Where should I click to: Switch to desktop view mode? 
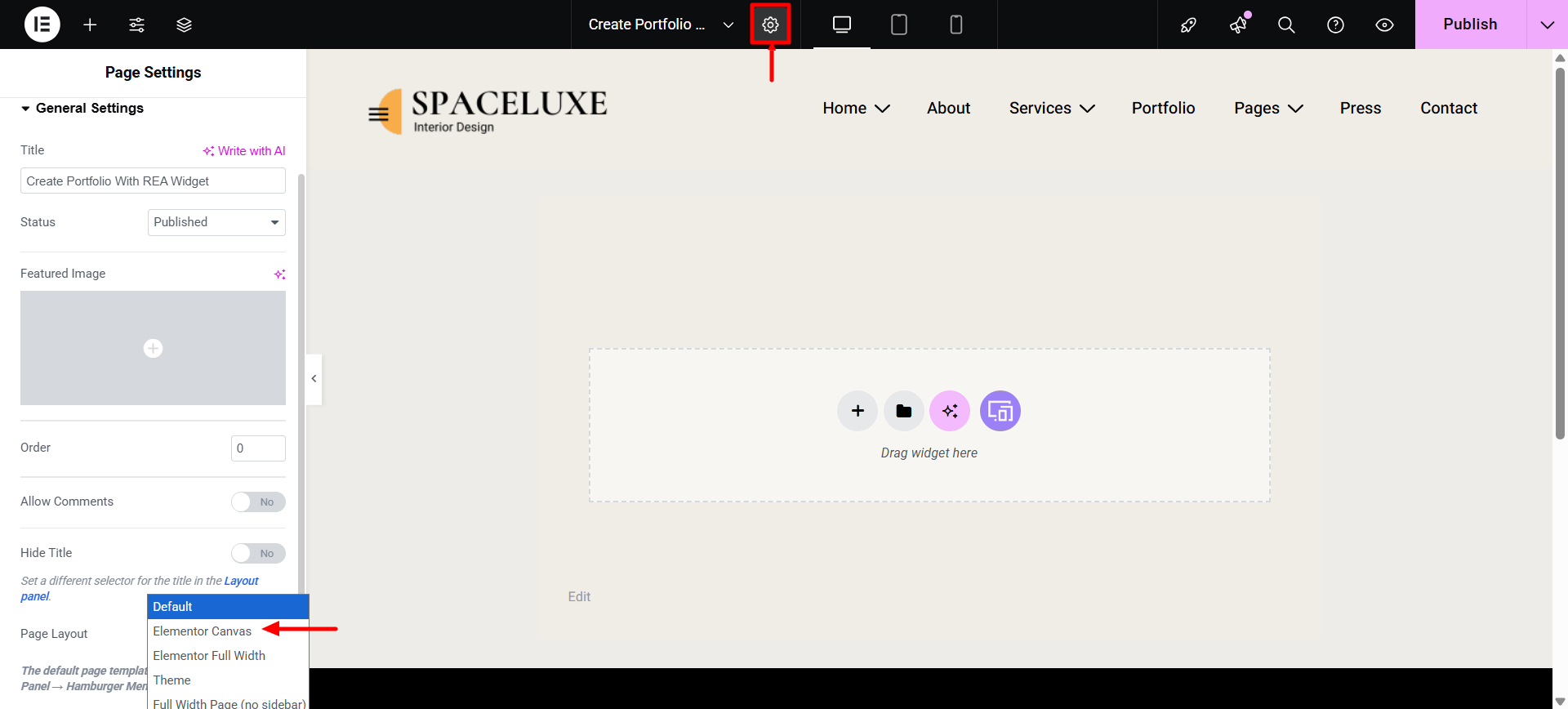click(842, 25)
